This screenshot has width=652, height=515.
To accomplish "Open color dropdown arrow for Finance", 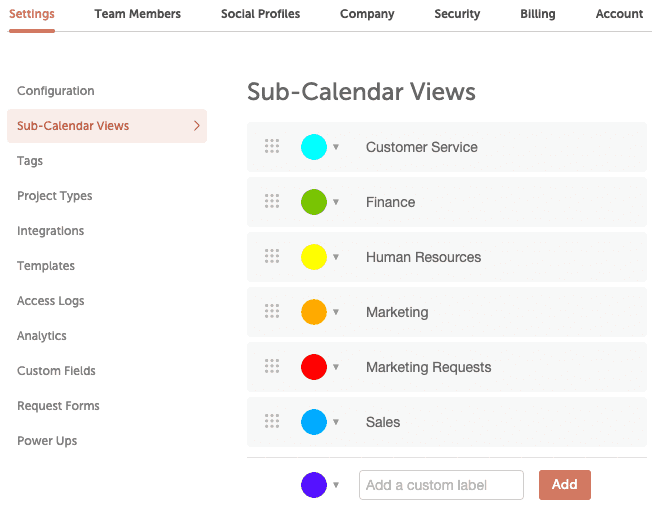I will pos(336,202).
